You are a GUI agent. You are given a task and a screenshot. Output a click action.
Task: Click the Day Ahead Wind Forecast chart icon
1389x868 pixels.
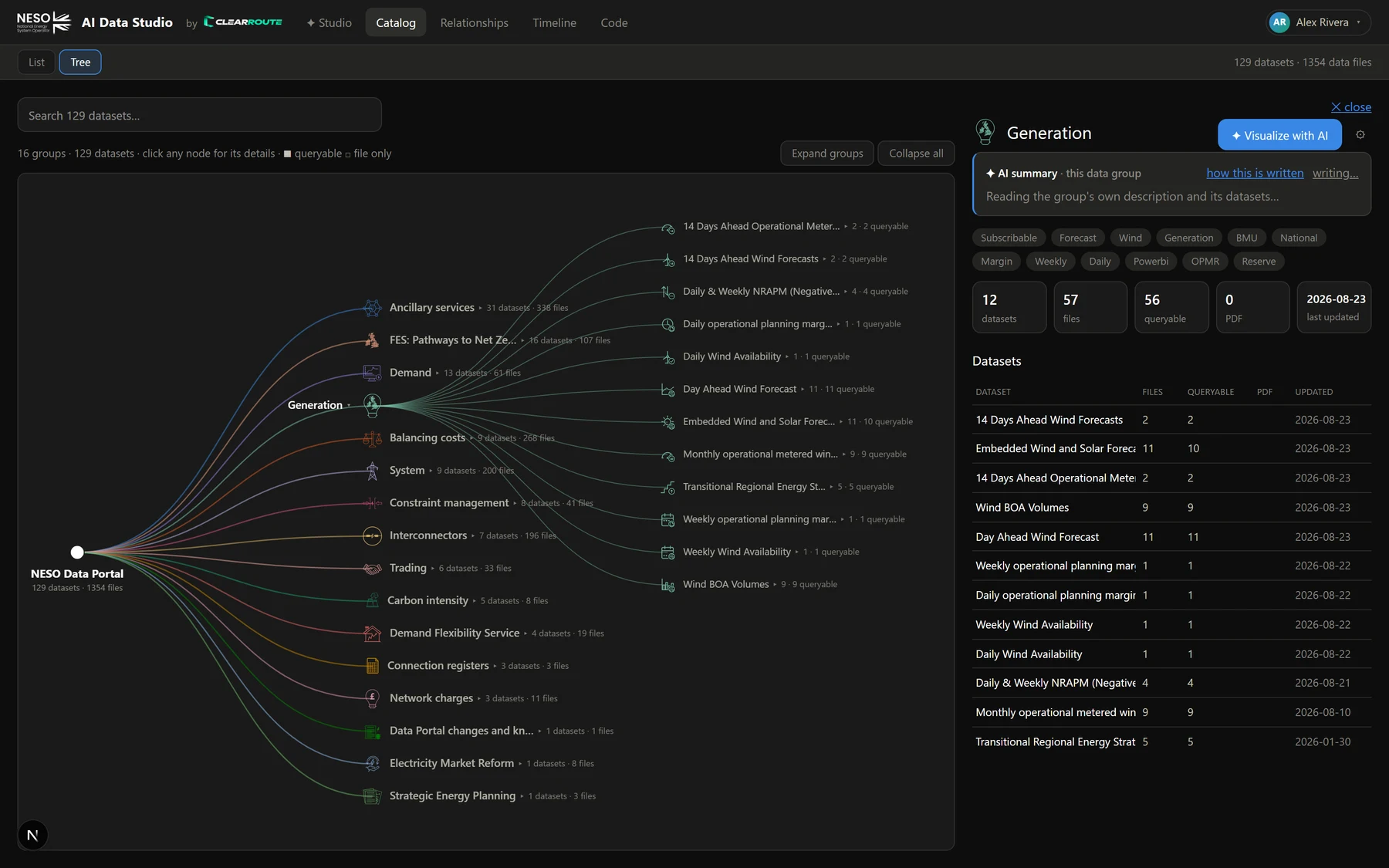point(668,390)
